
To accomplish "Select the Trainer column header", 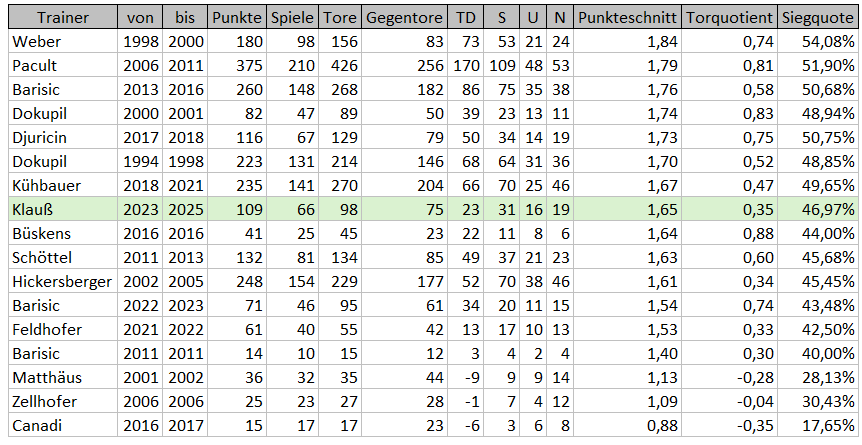I will [63, 18].
